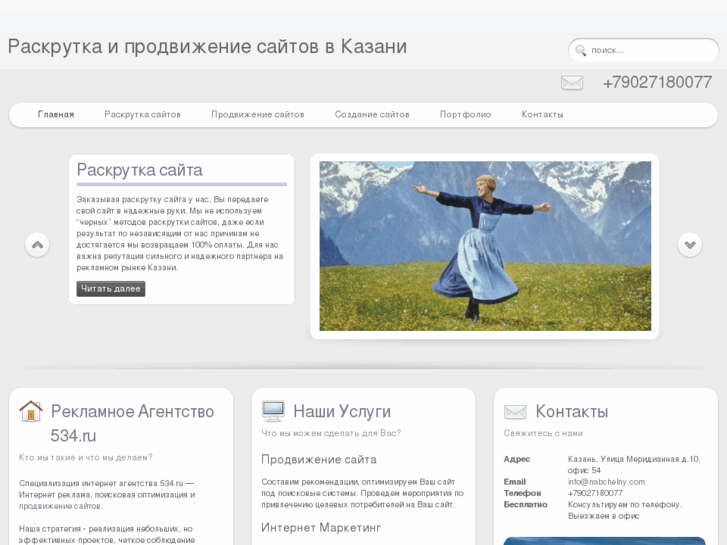Click the slider's up arrow button
Viewport: 727px width, 545px height.
37,244
